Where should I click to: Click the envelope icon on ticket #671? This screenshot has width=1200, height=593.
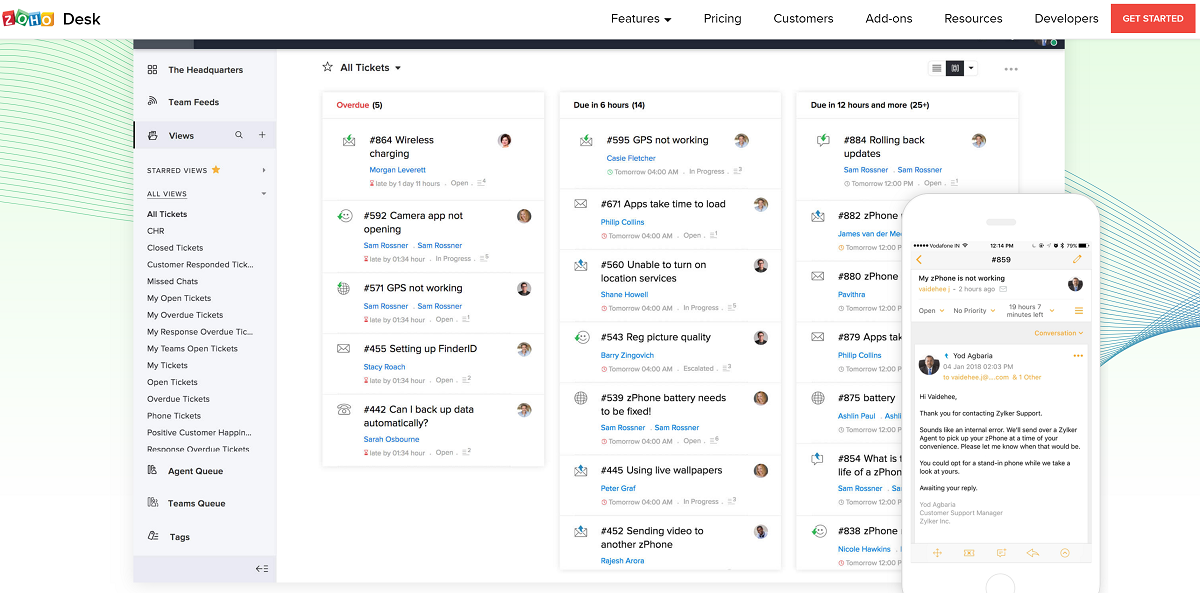coord(581,204)
